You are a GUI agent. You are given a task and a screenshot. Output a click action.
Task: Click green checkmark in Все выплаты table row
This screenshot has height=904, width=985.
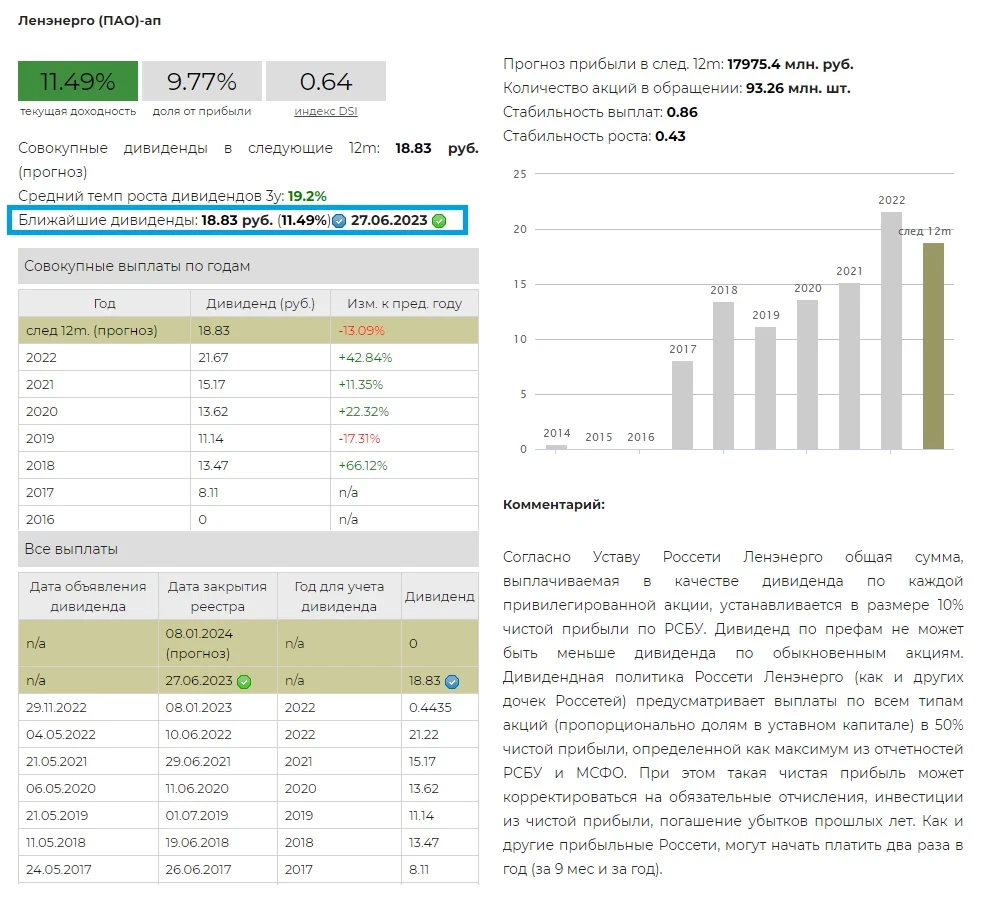tap(244, 681)
